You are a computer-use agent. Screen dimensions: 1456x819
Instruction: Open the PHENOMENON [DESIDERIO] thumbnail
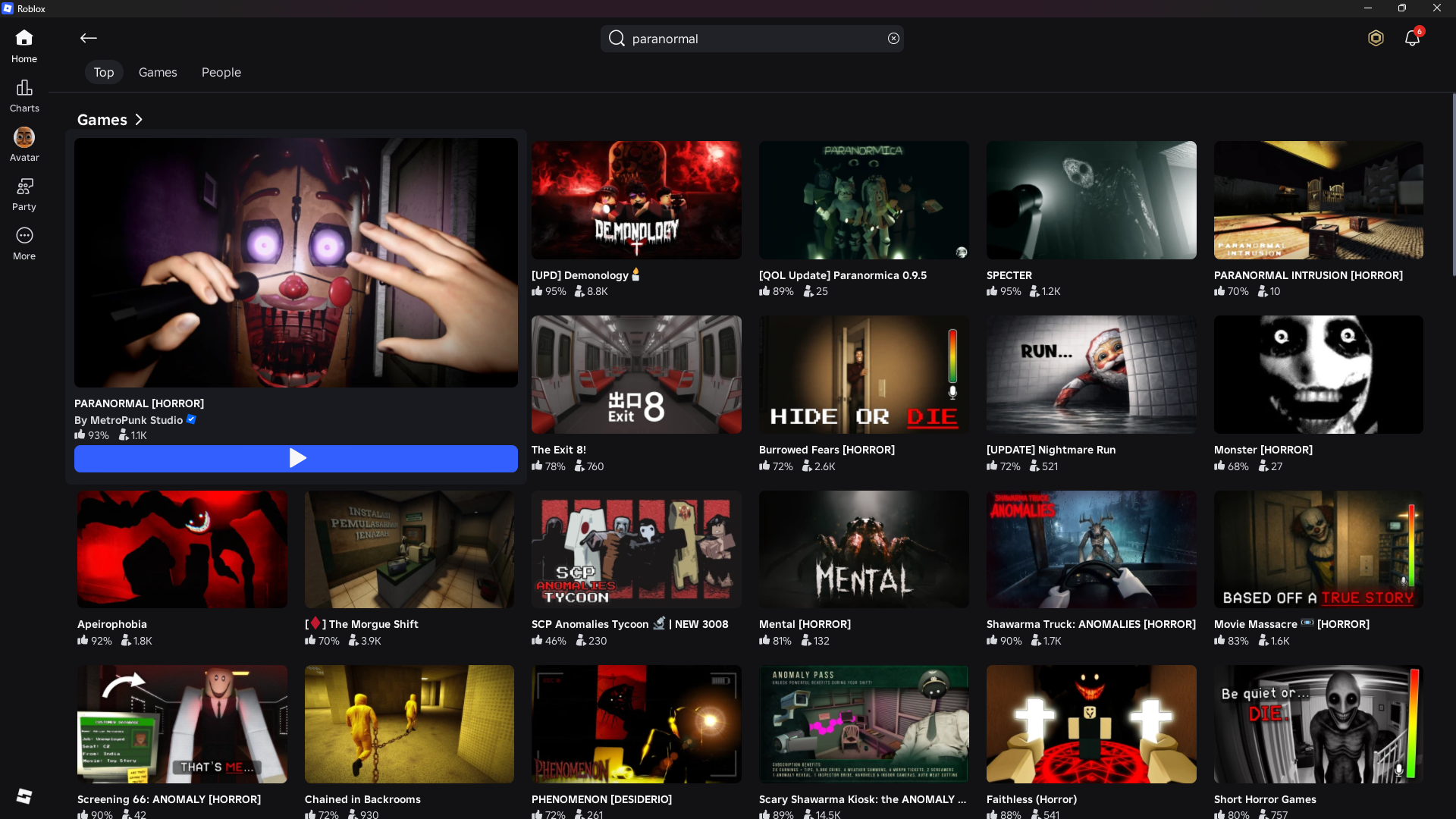pyautogui.click(x=636, y=724)
